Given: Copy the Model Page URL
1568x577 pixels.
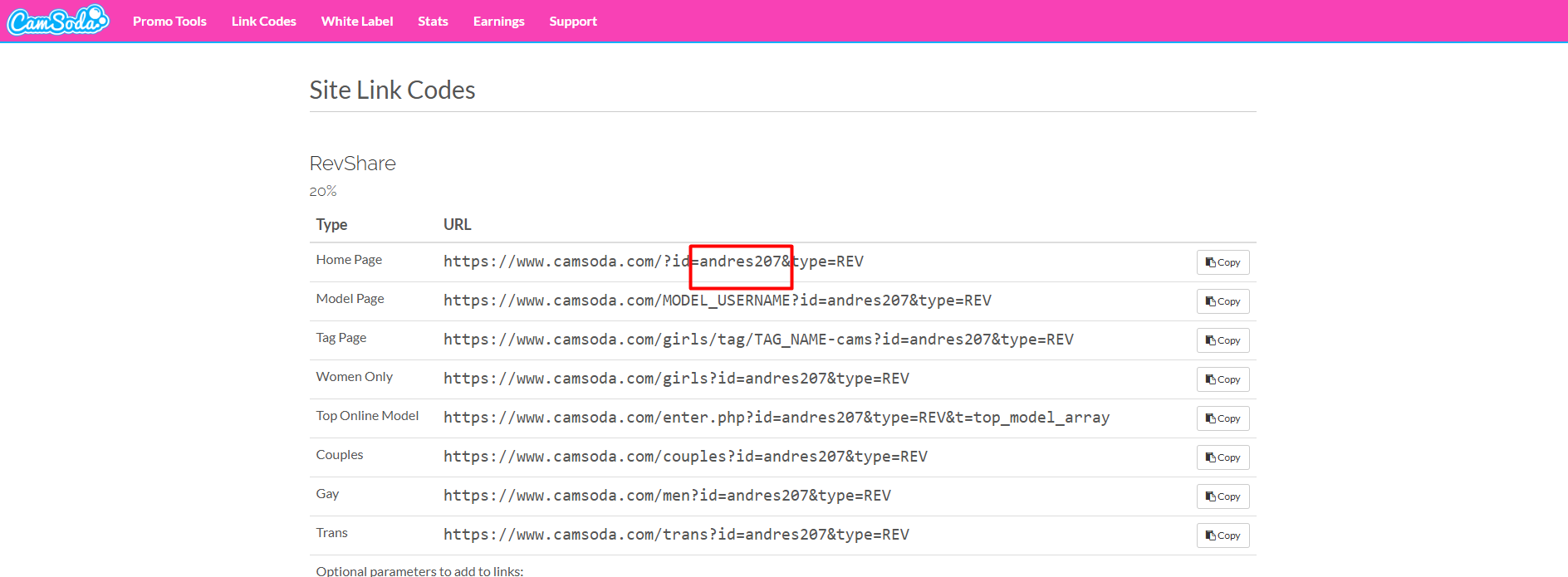Looking at the screenshot, I should coord(1223,301).
